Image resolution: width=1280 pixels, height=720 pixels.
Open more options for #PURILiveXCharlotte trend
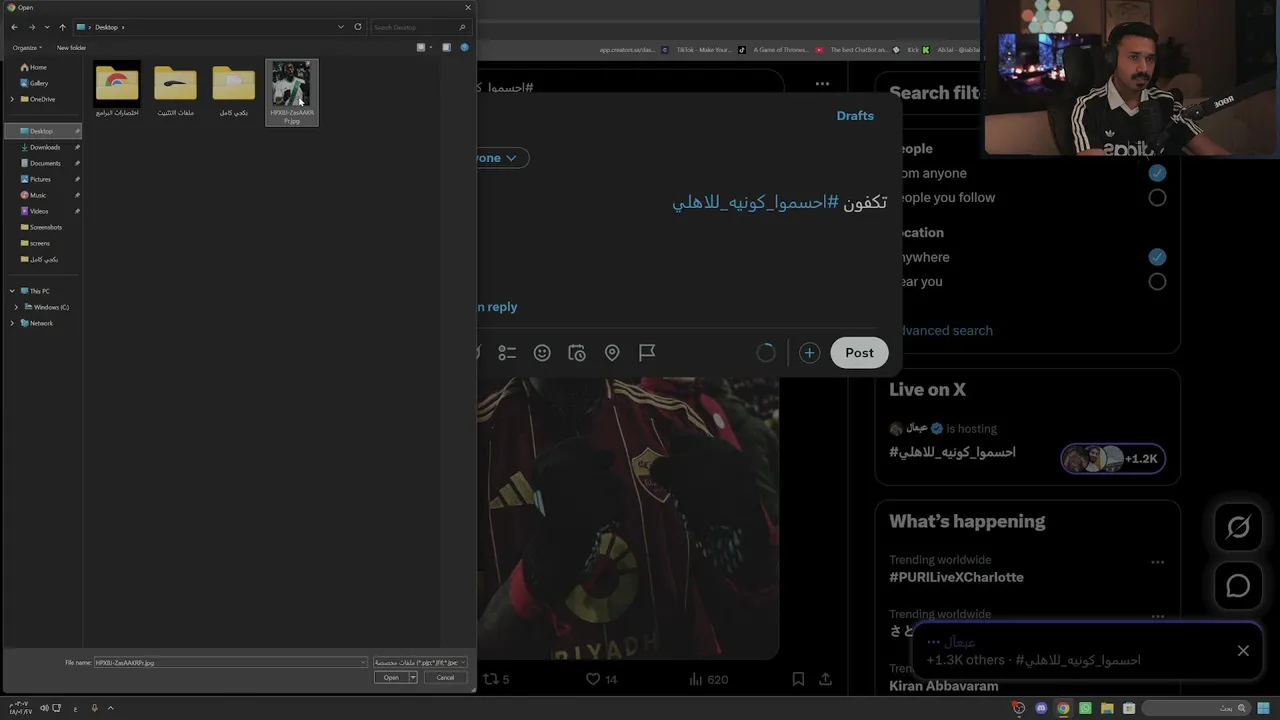(1157, 562)
